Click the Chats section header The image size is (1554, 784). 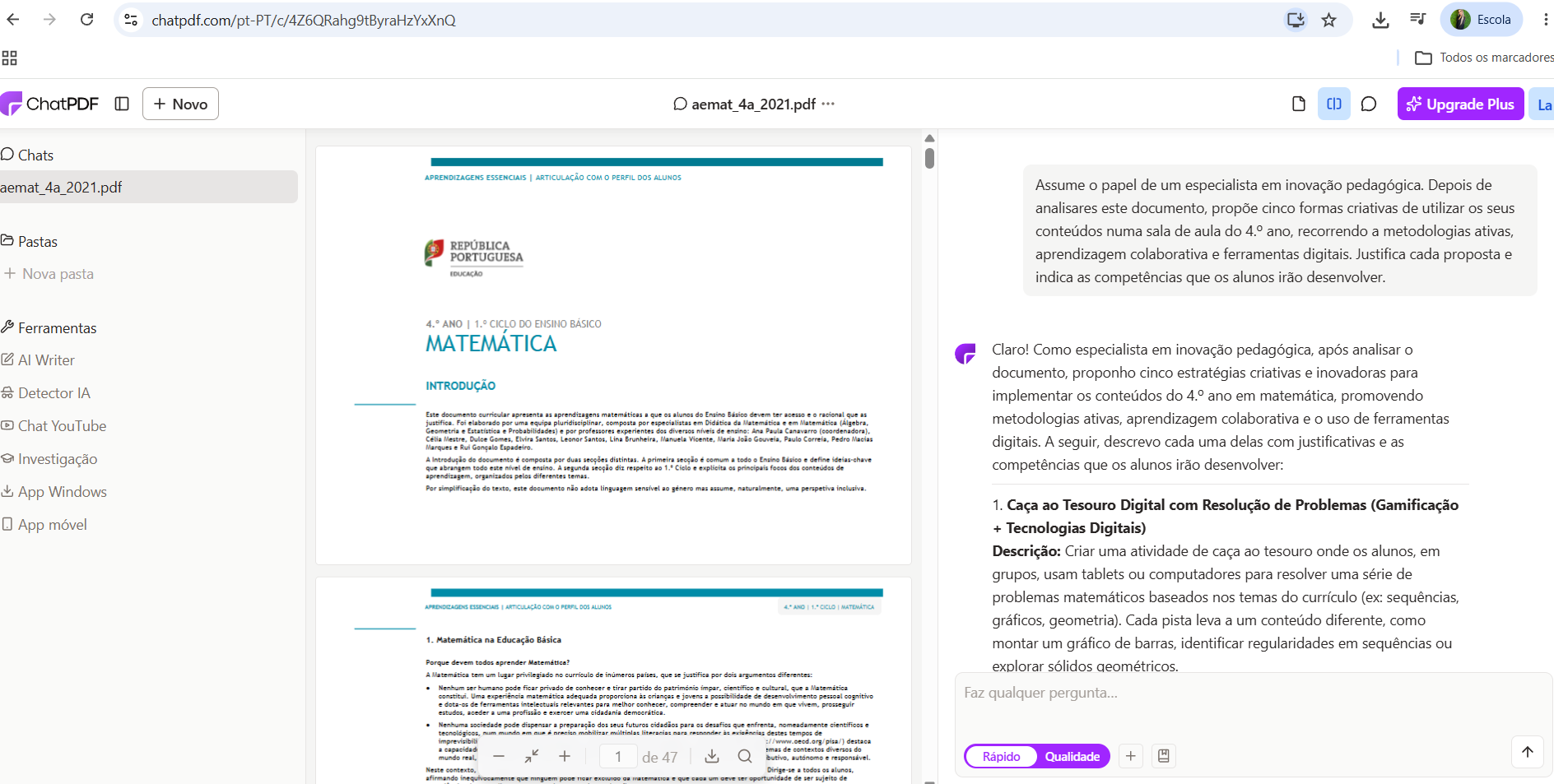pyautogui.click(x=27, y=155)
